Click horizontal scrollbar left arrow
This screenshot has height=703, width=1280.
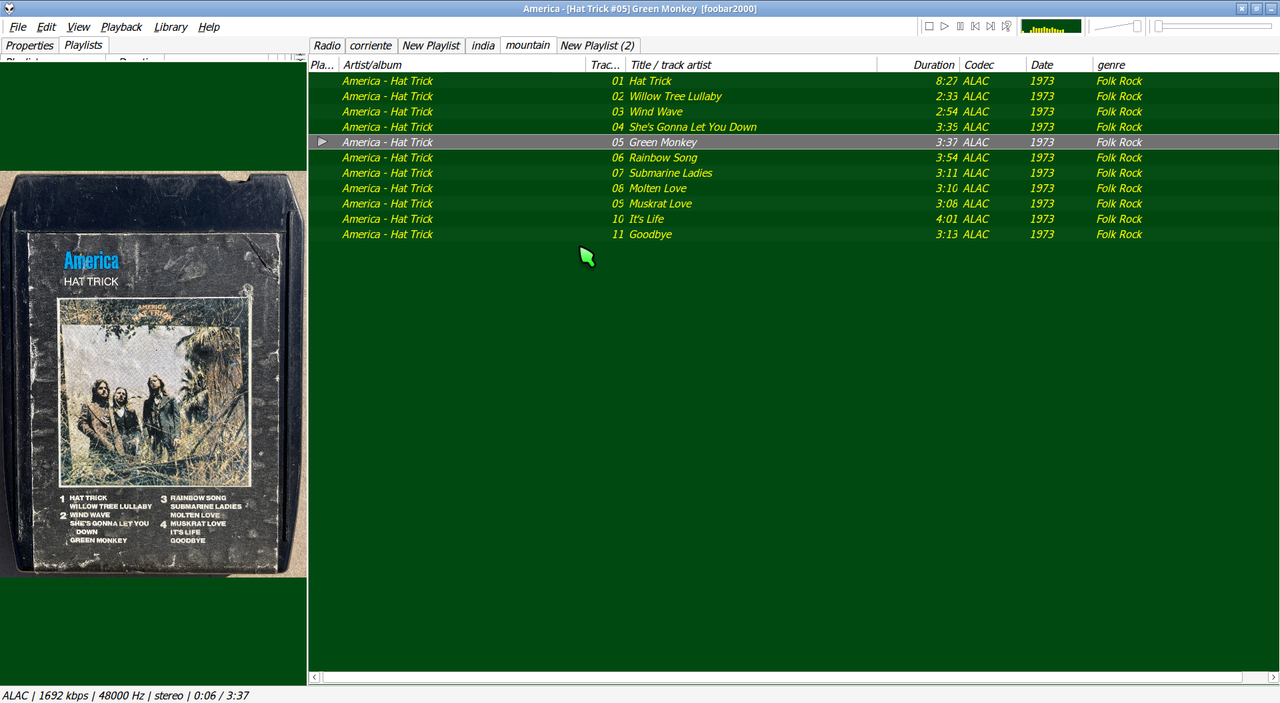[315, 677]
